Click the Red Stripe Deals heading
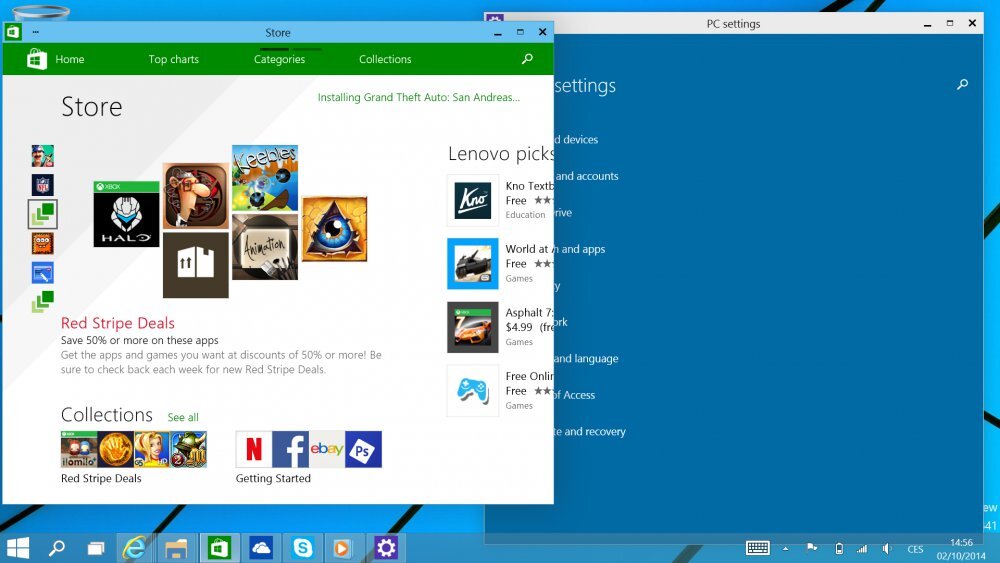The width and height of the screenshot is (1000, 563). coord(118,323)
